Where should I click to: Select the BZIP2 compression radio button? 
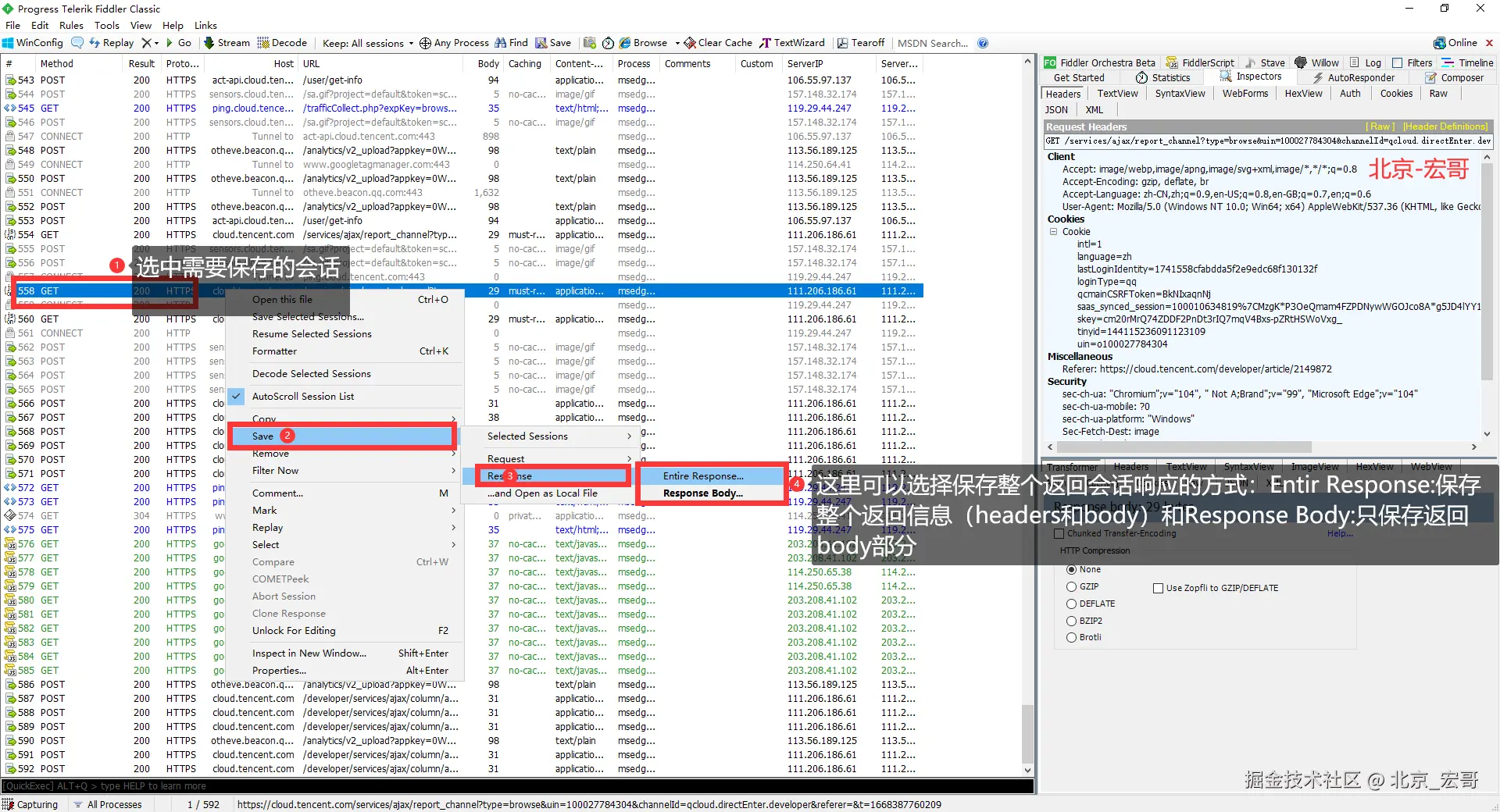pyautogui.click(x=1071, y=621)
